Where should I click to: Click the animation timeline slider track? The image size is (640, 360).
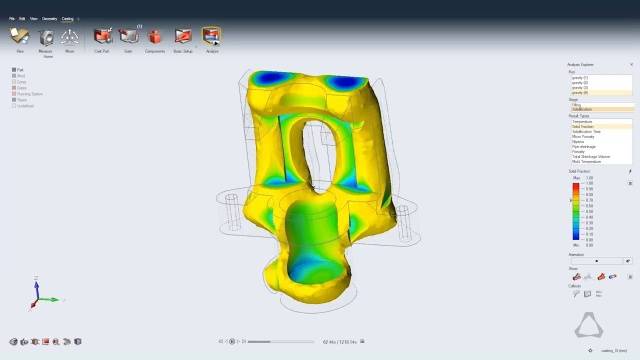click(280, 342)
